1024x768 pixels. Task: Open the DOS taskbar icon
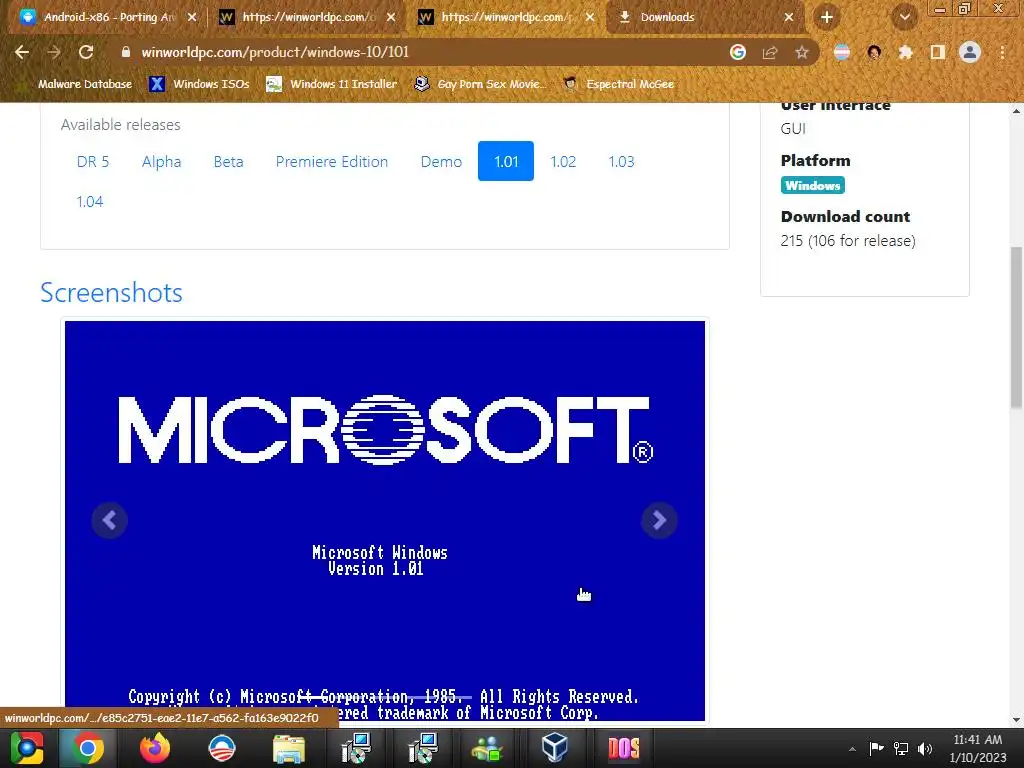pos(624,748)
